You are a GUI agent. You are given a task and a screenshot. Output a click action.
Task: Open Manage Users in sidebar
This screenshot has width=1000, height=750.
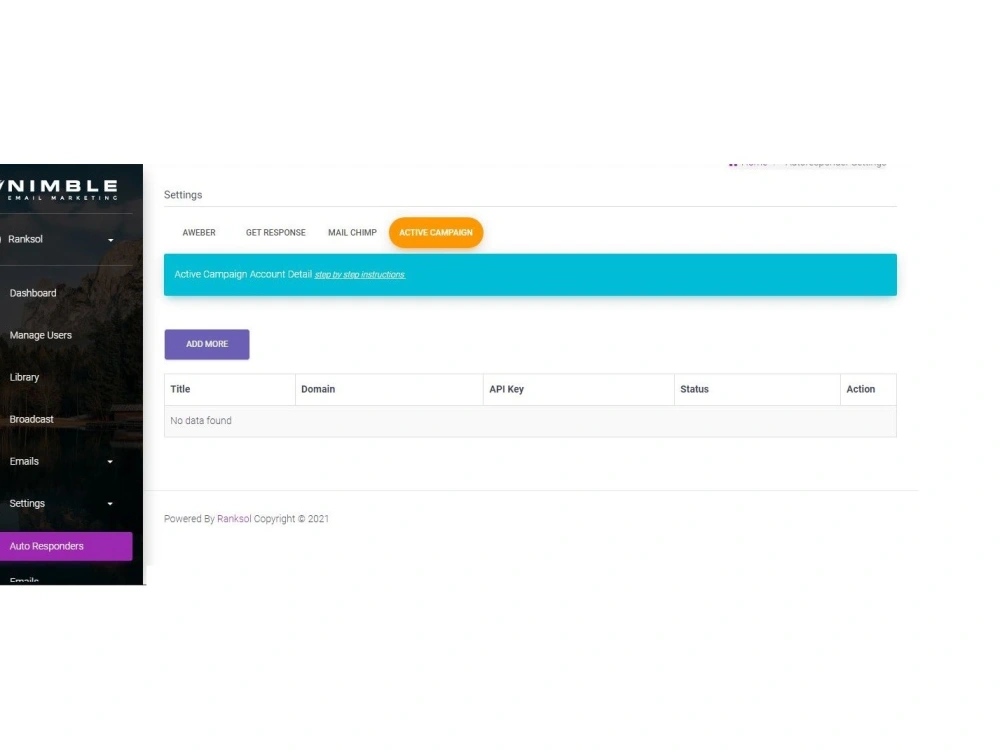point(41,335)
